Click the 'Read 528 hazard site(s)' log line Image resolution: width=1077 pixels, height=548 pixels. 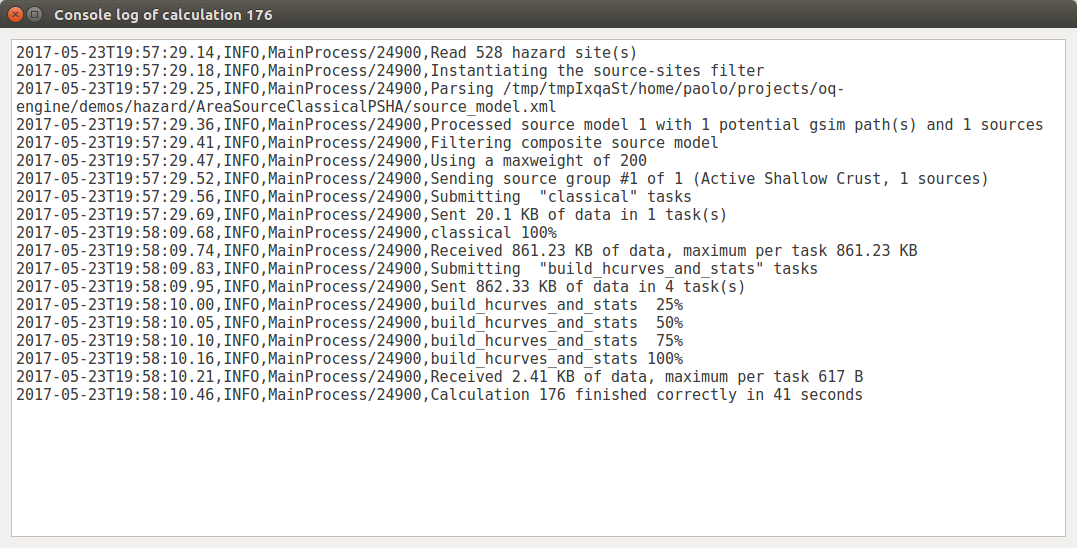point(533,53)
